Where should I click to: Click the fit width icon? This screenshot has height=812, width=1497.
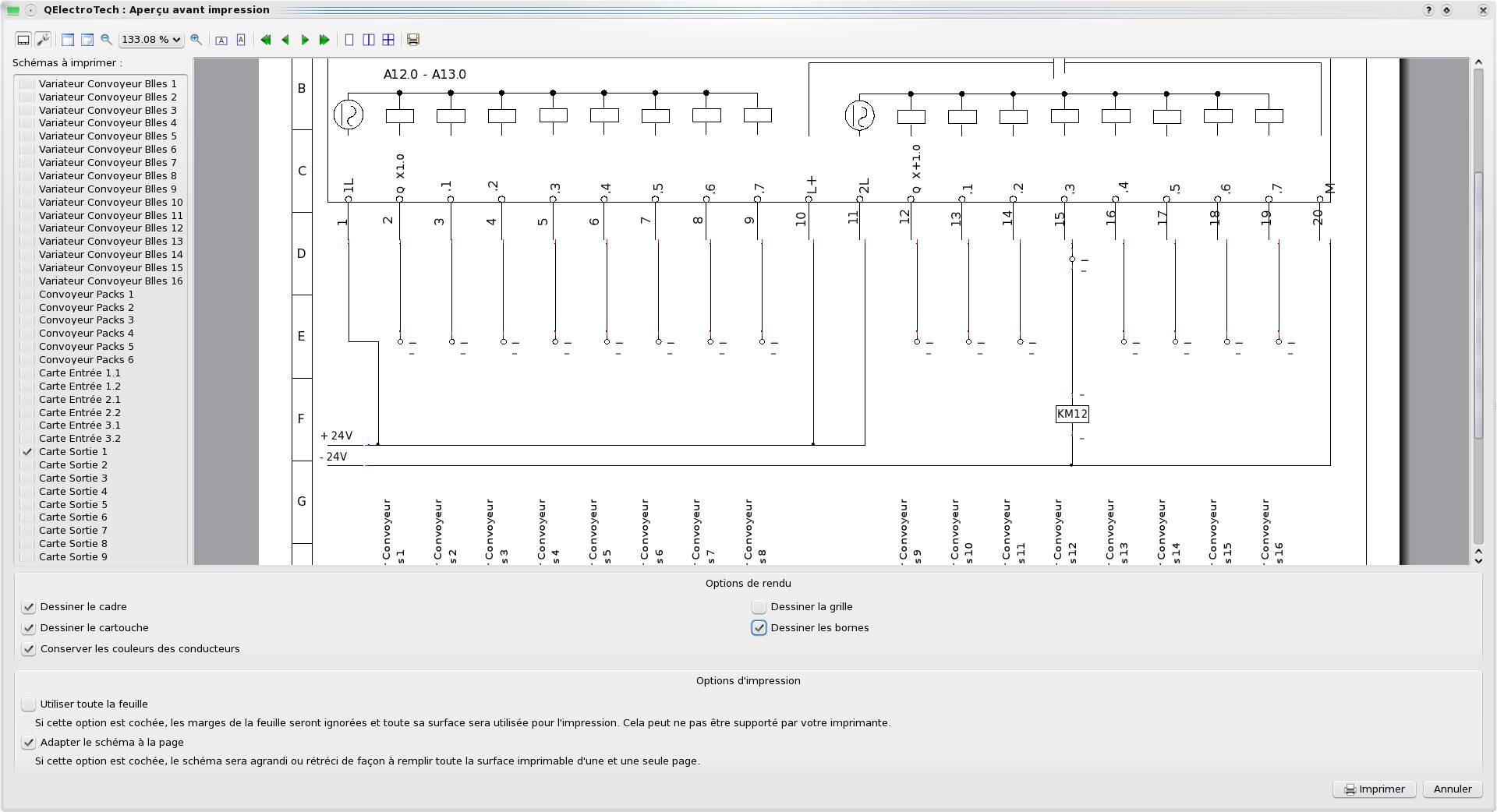68,40
